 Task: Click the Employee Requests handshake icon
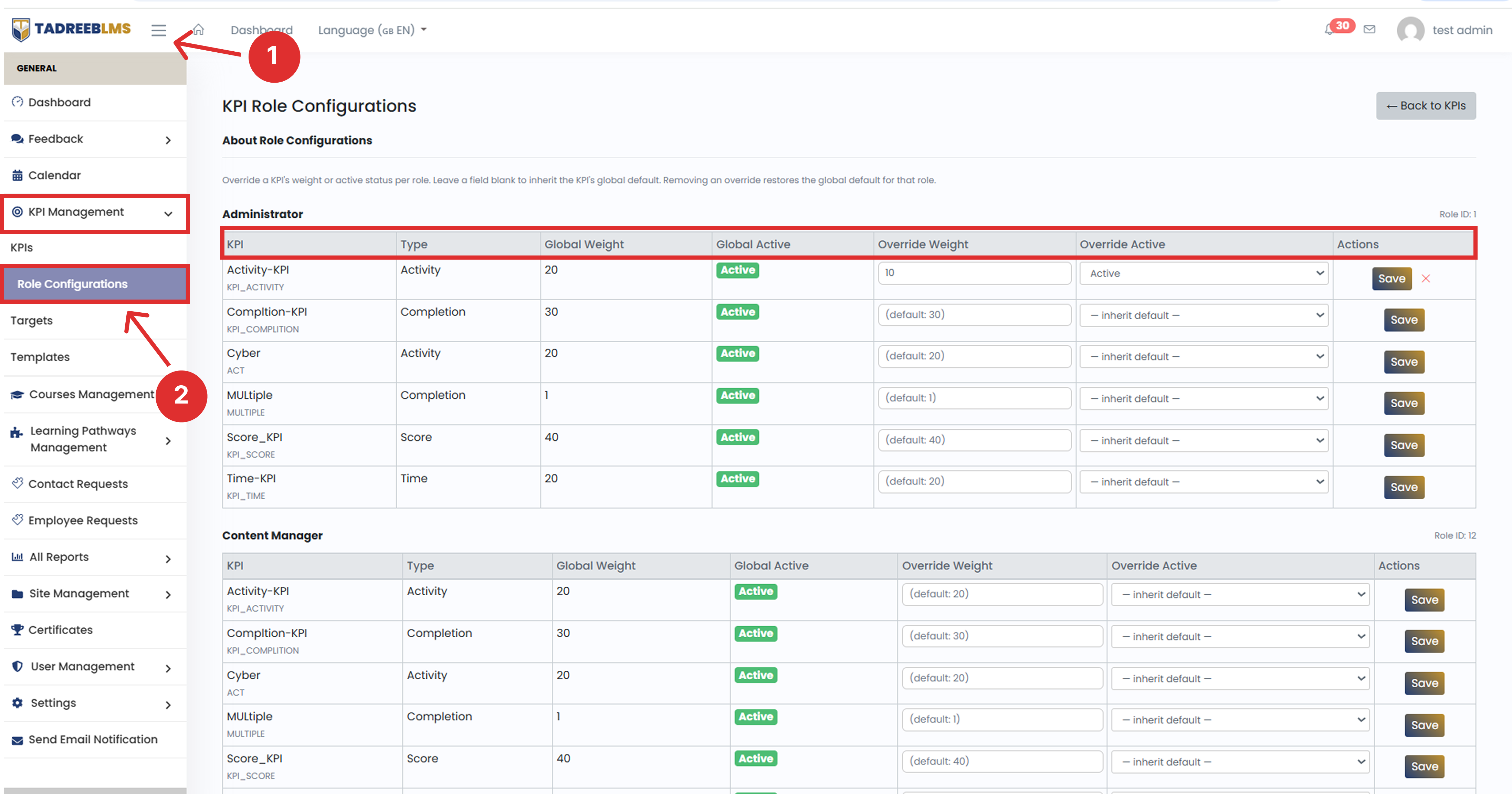tap(18, 519)
